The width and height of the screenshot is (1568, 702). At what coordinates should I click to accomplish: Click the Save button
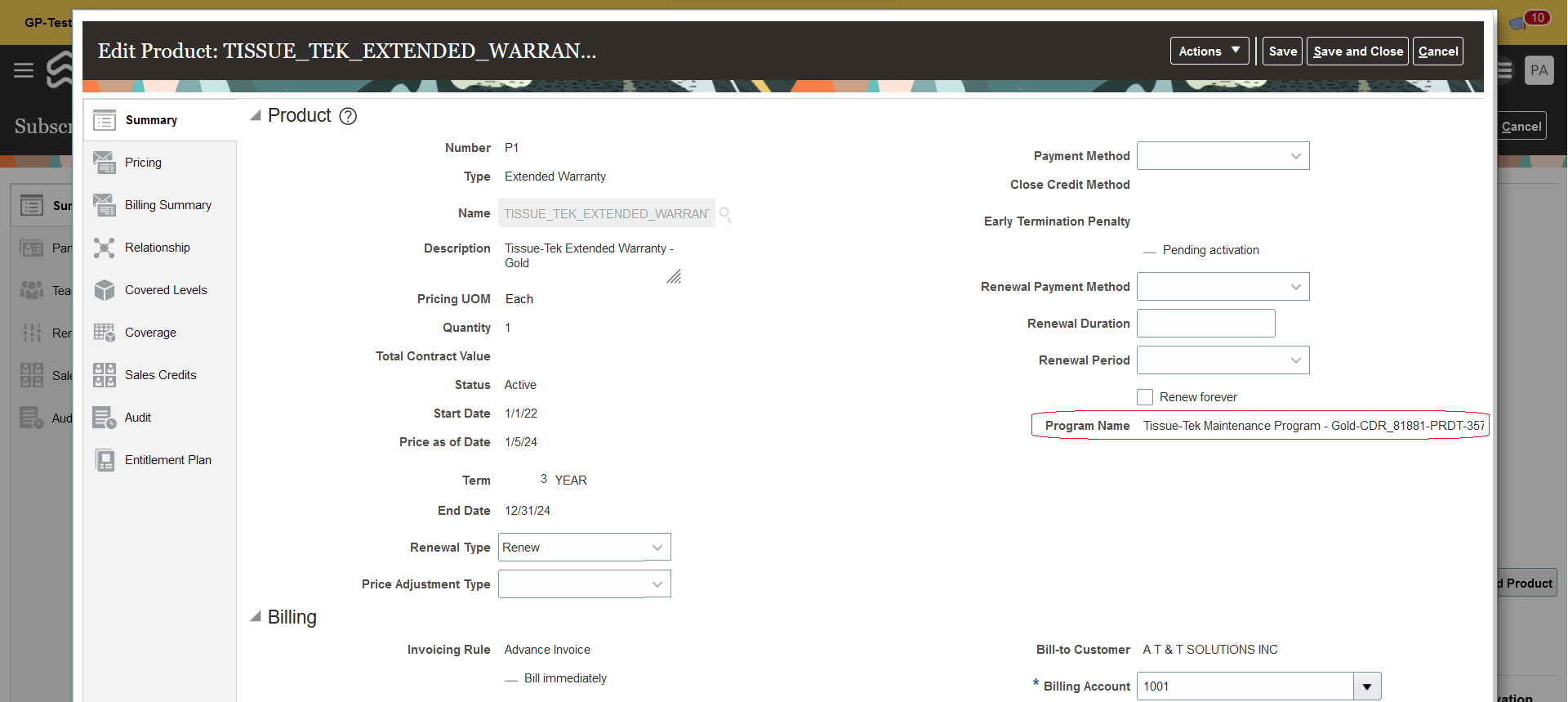point(1282,51)
